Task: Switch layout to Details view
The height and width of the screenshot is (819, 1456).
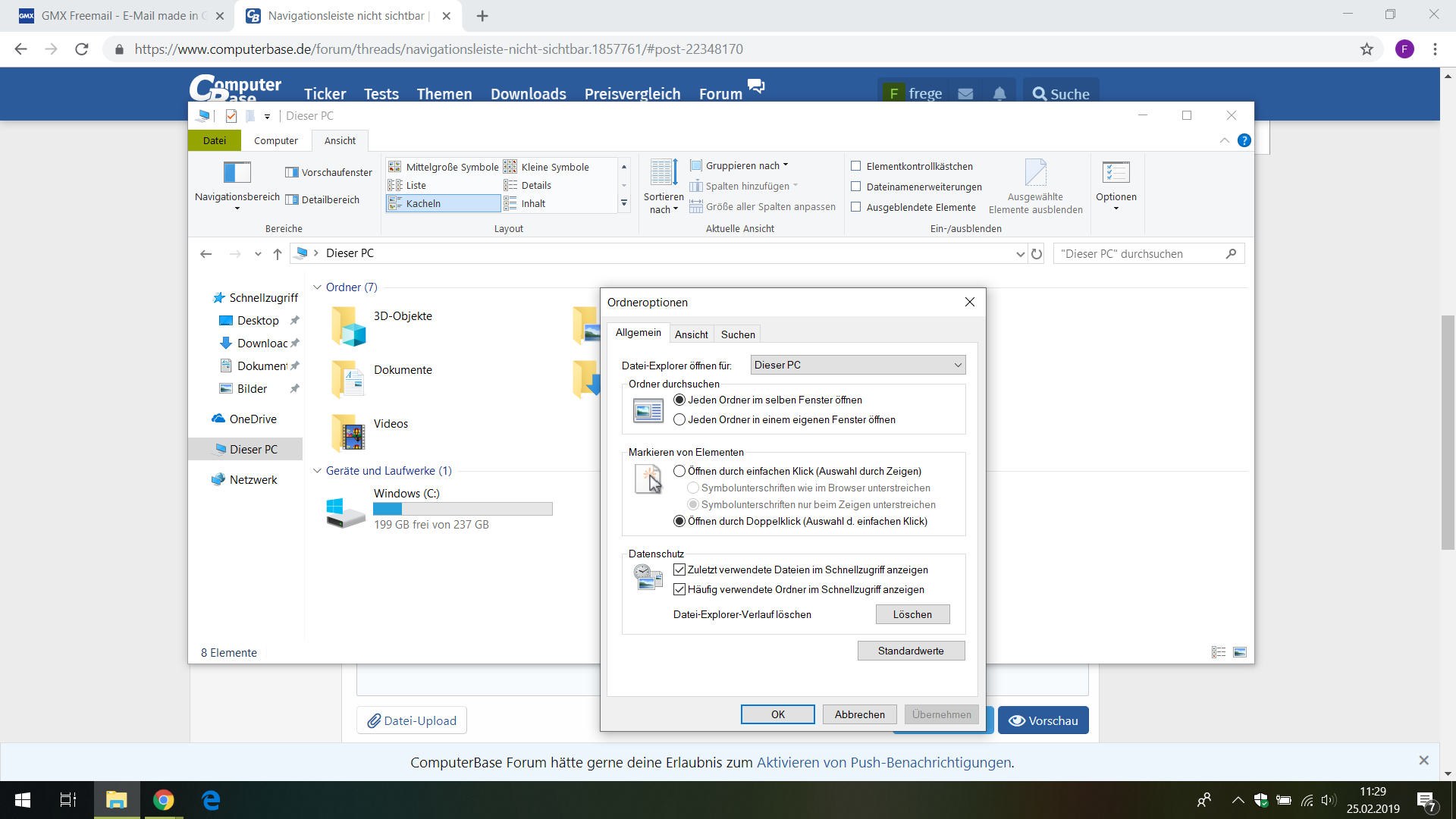Action: (535, 185)
